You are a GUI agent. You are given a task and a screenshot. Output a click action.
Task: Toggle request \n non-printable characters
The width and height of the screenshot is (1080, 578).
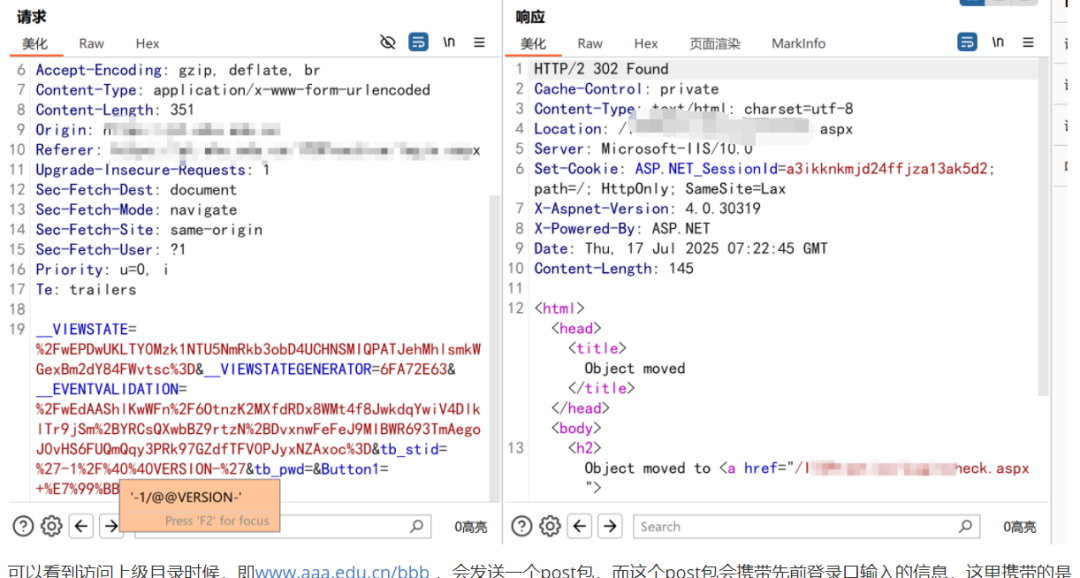pyautogui.click(x=449, y=42)
